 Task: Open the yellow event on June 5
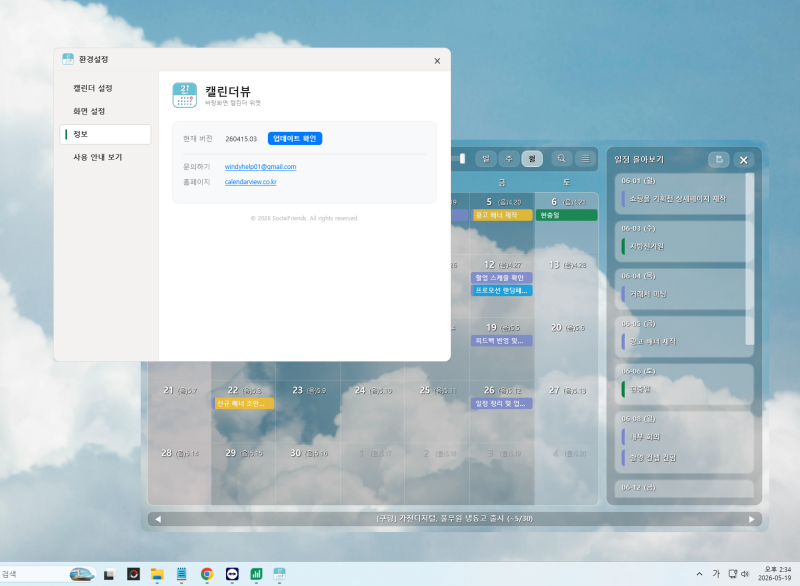pyautogui.click(x=503, y=215)
